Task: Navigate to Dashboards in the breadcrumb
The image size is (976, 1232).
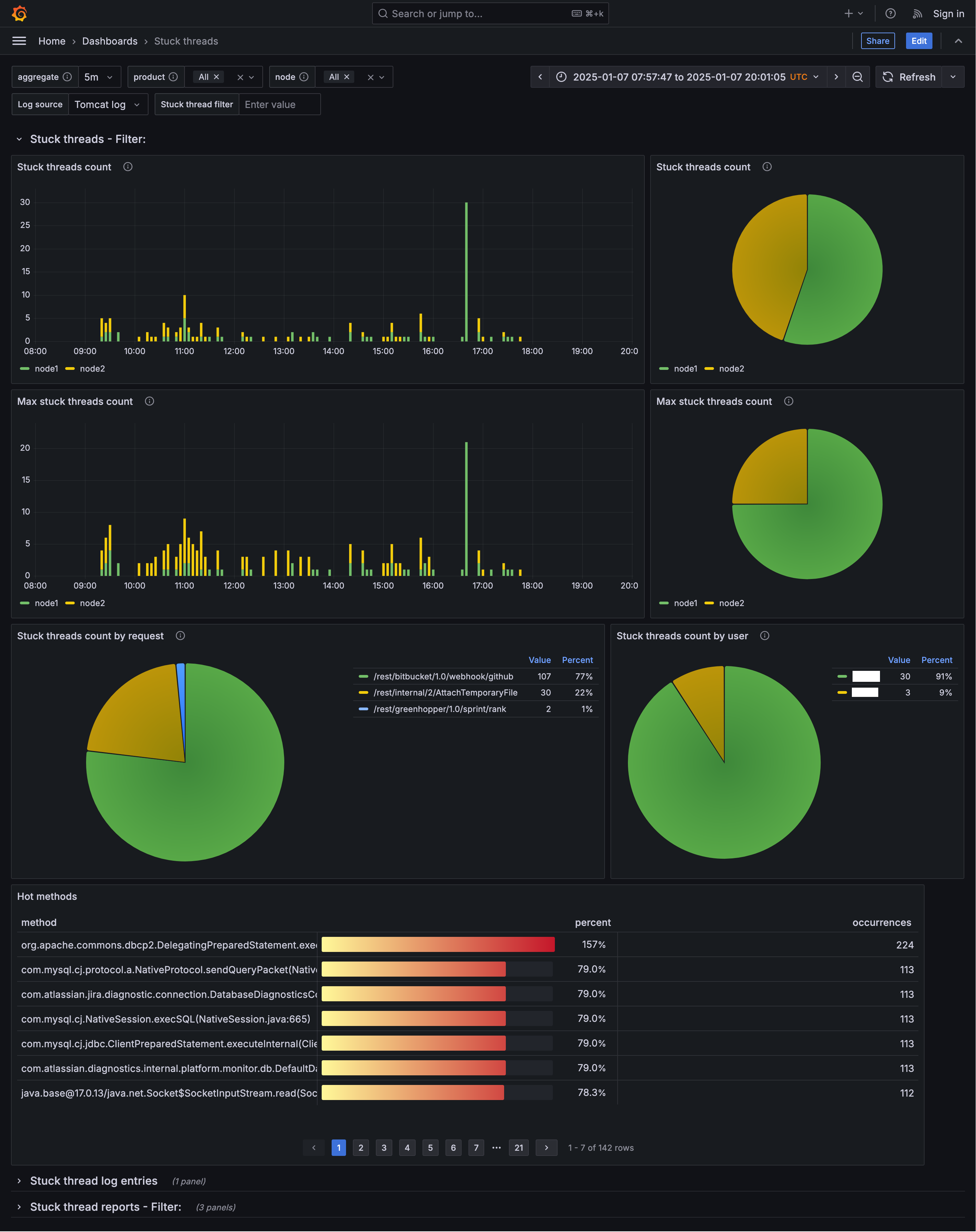Action: [x=110, y=40]
